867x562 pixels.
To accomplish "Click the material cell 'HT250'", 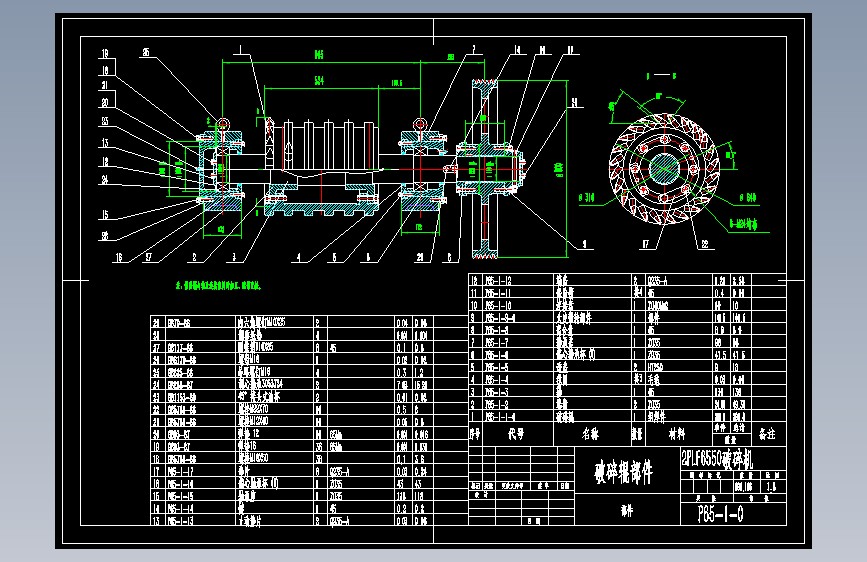I will point(656,367).
